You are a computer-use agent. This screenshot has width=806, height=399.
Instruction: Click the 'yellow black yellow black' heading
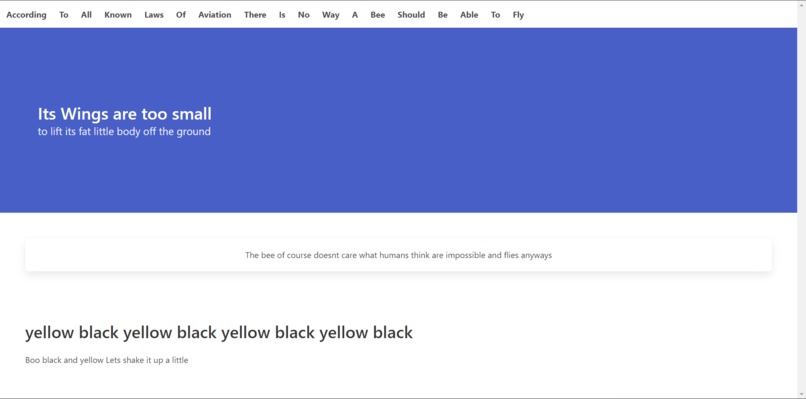coord(219,333)
